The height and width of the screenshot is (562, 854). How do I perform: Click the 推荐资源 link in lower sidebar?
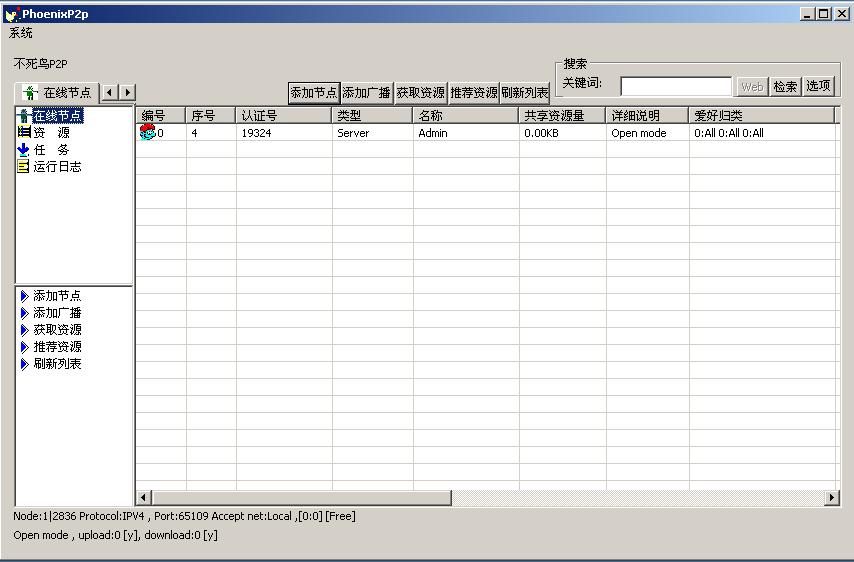click(x=57, y=346)
